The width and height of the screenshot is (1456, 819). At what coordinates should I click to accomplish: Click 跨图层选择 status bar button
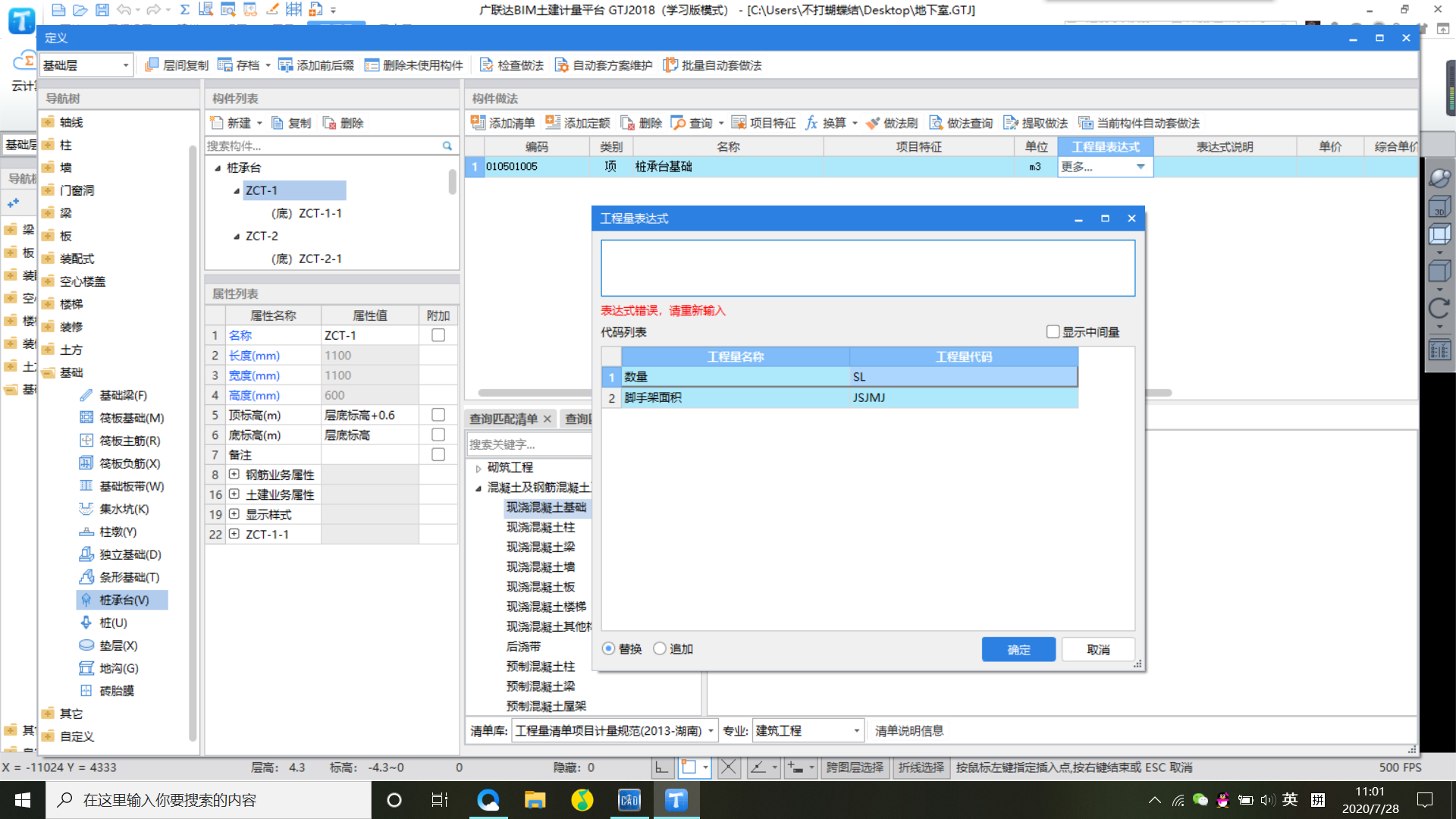(855, 767)
